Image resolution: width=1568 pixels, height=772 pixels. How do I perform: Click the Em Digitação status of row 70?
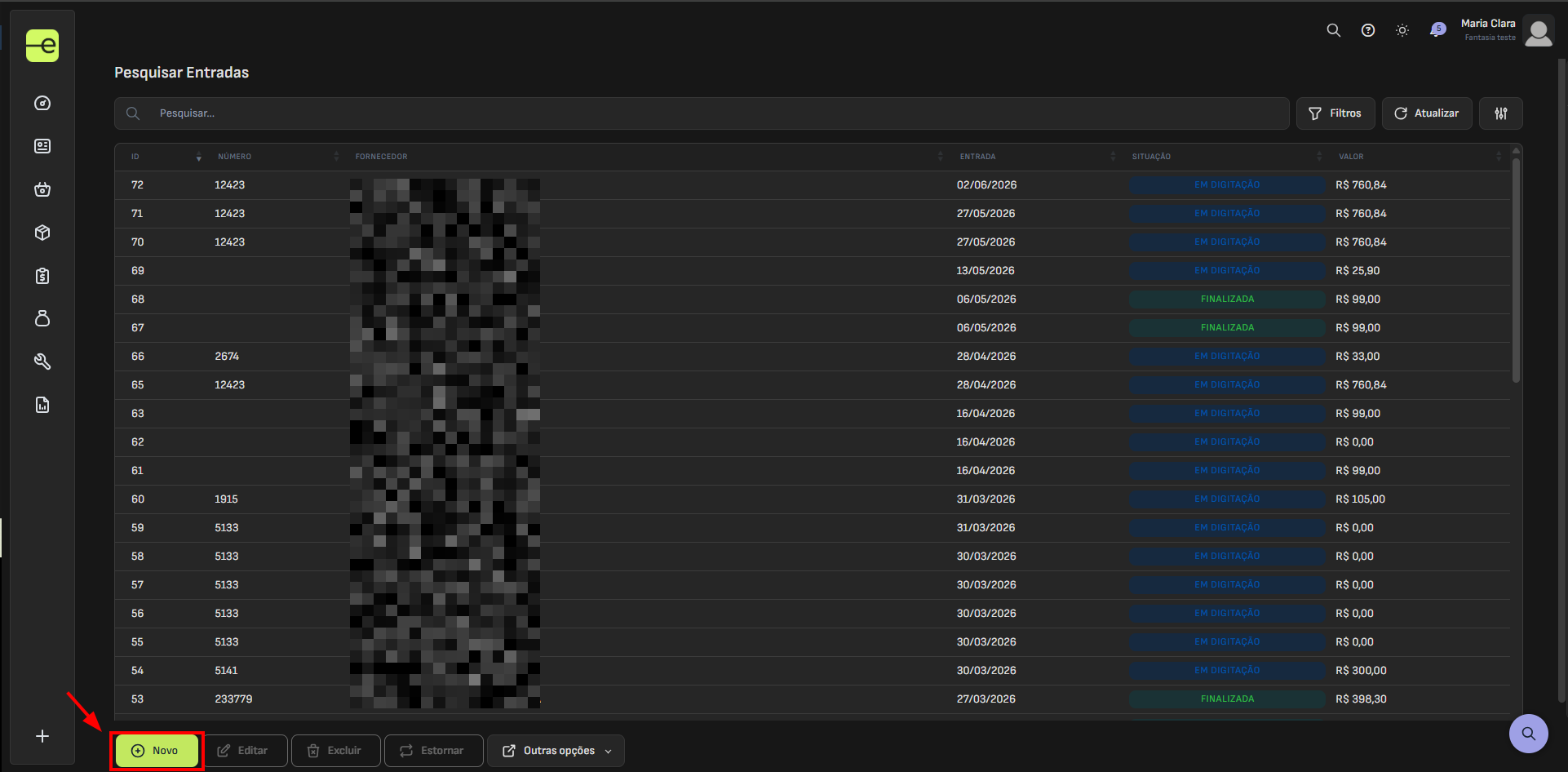(x=1227, y=242)
